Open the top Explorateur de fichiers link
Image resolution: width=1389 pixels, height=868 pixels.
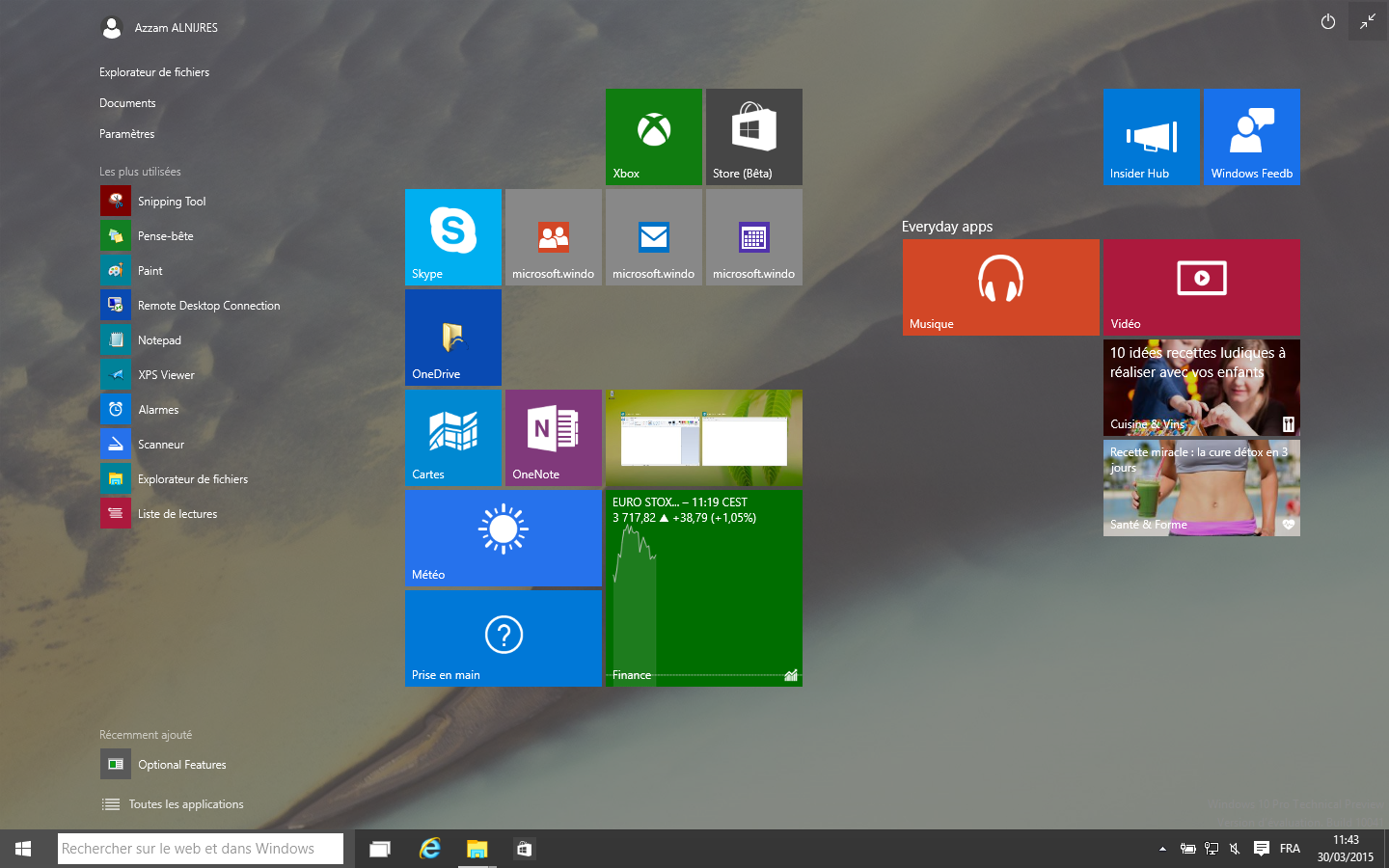click(154, 72)
